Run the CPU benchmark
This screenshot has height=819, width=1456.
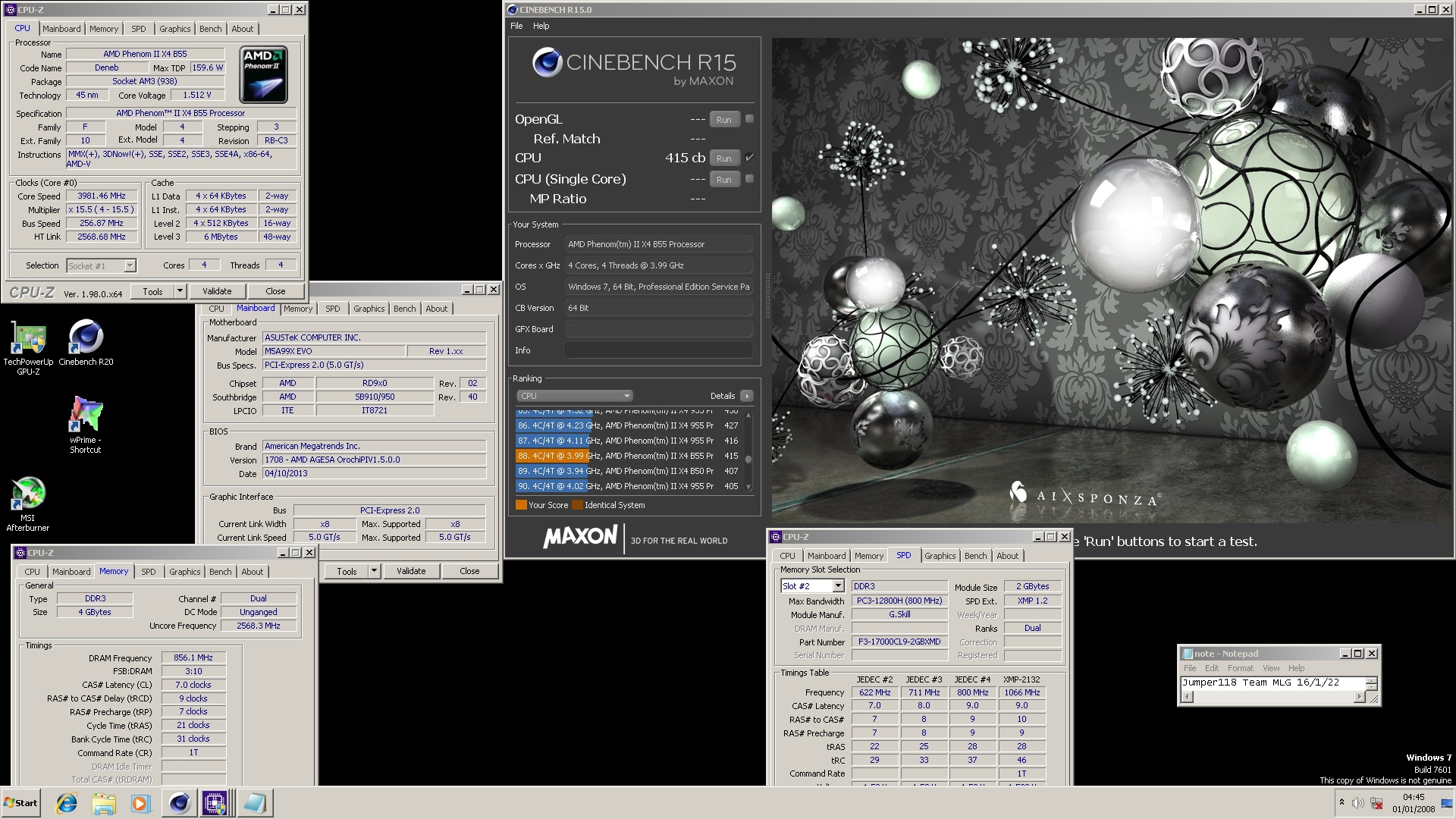click(723, 158)
